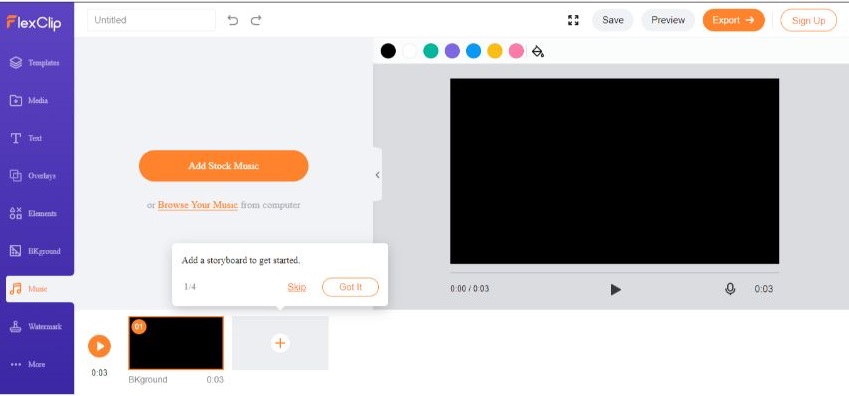Open the video Preview

pos(668,20)
